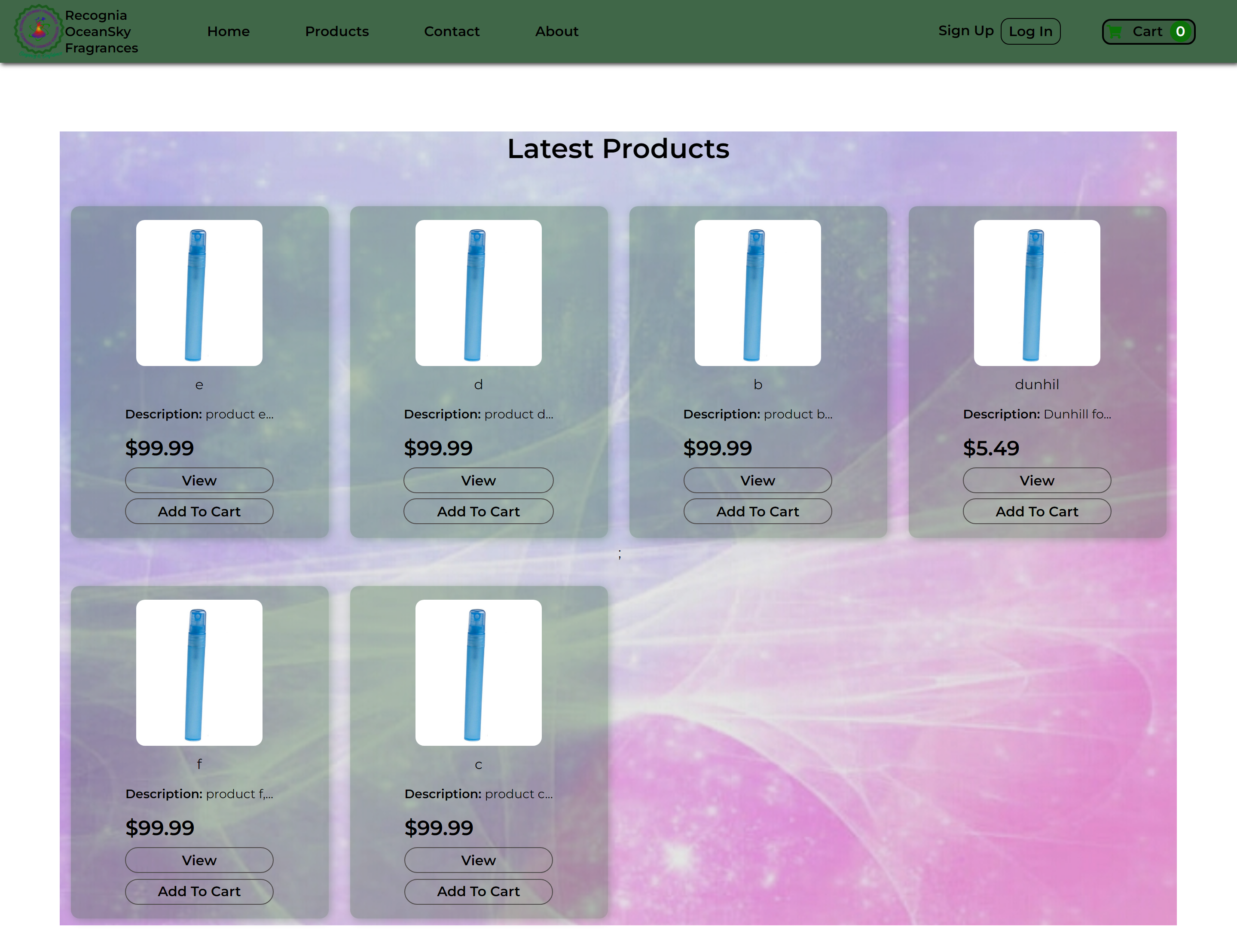Click the Log In button
Viewport: 1237px width, 952px height.
coord(1030,32)
